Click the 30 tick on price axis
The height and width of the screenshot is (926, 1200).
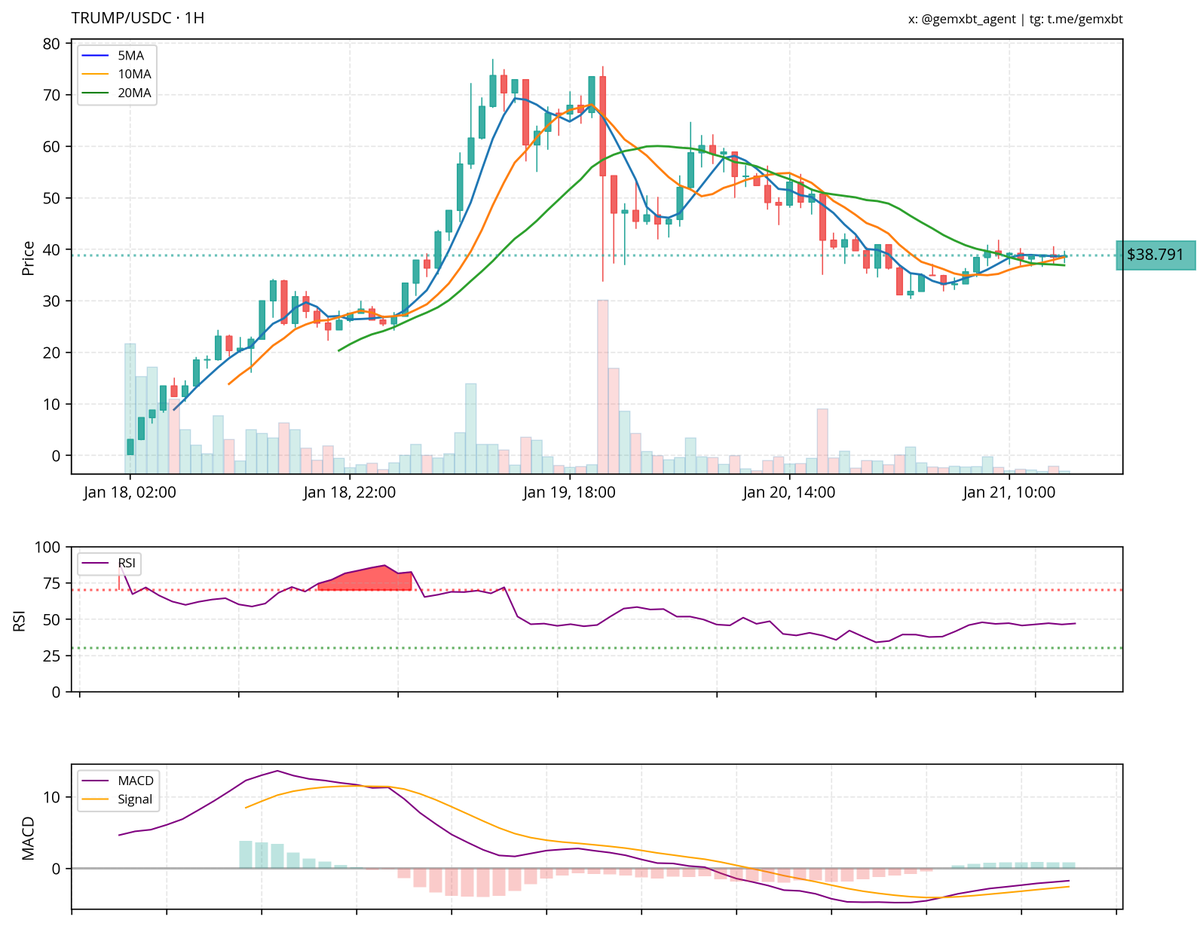pyautogui.click(x=51, y=301)
